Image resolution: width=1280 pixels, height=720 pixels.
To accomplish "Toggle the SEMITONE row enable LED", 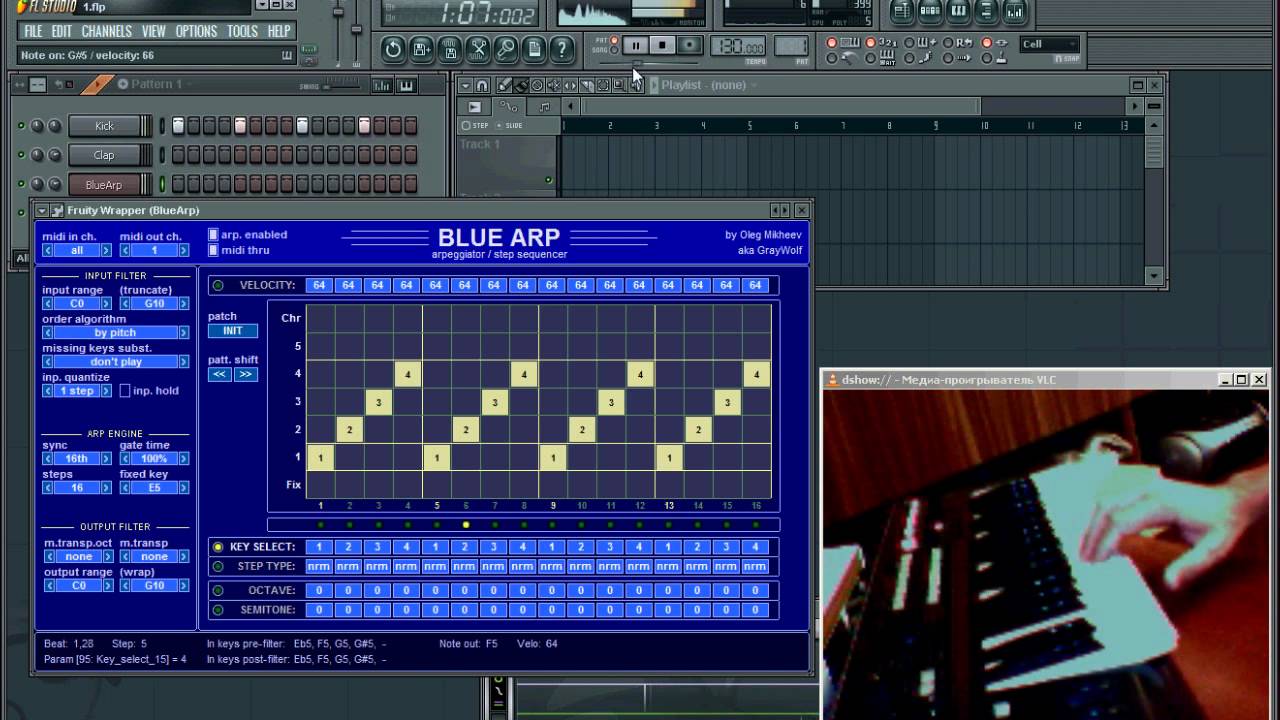I will [218, 610].
